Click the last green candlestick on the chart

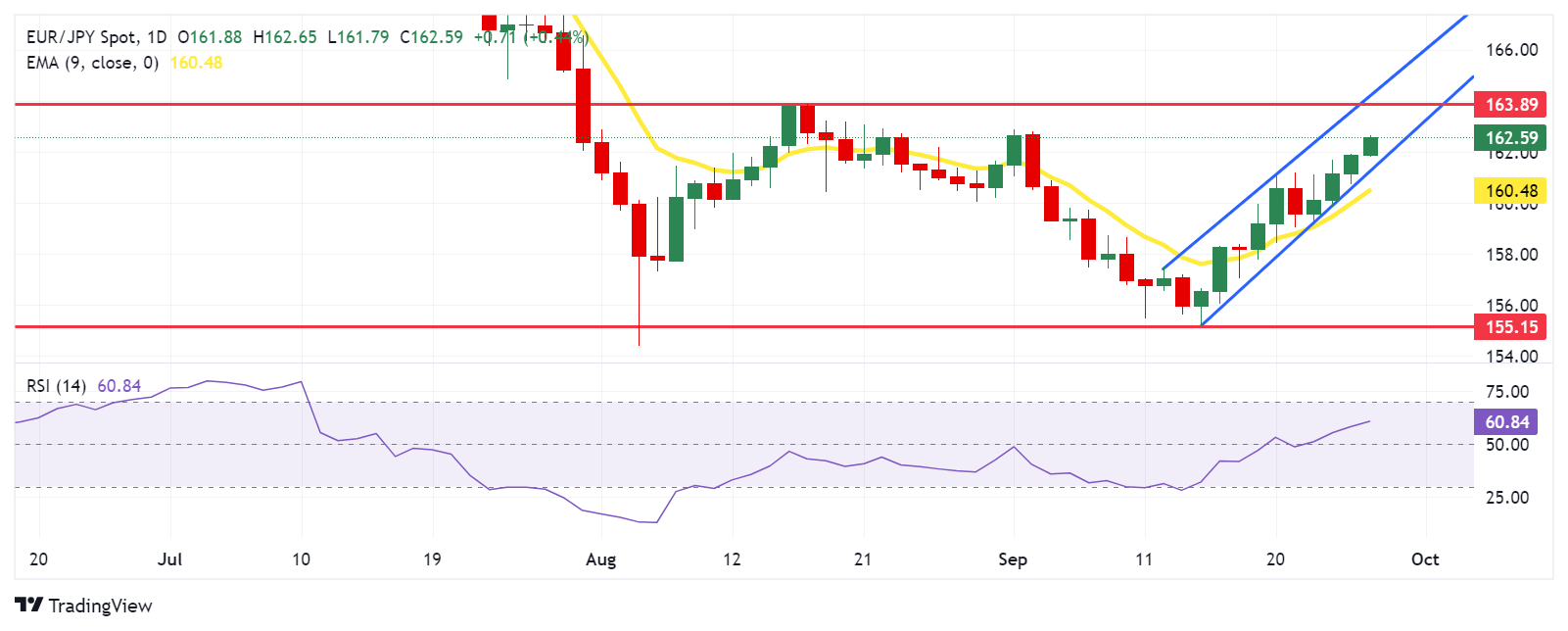click(x=1370, y=146)
